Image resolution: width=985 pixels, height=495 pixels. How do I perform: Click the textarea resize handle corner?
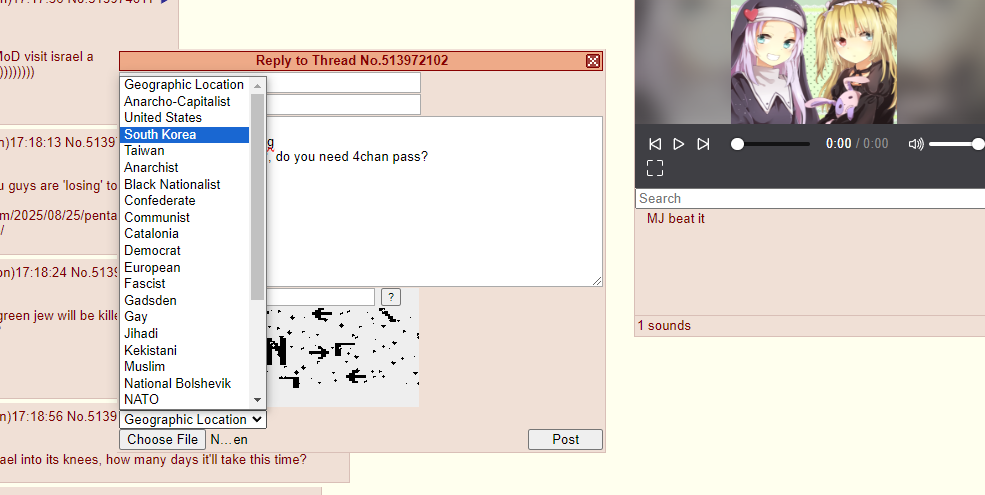pos(597,281)
